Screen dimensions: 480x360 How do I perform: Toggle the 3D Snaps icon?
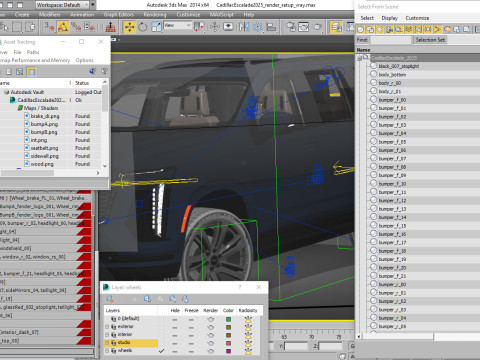click(x=49, y=27)
